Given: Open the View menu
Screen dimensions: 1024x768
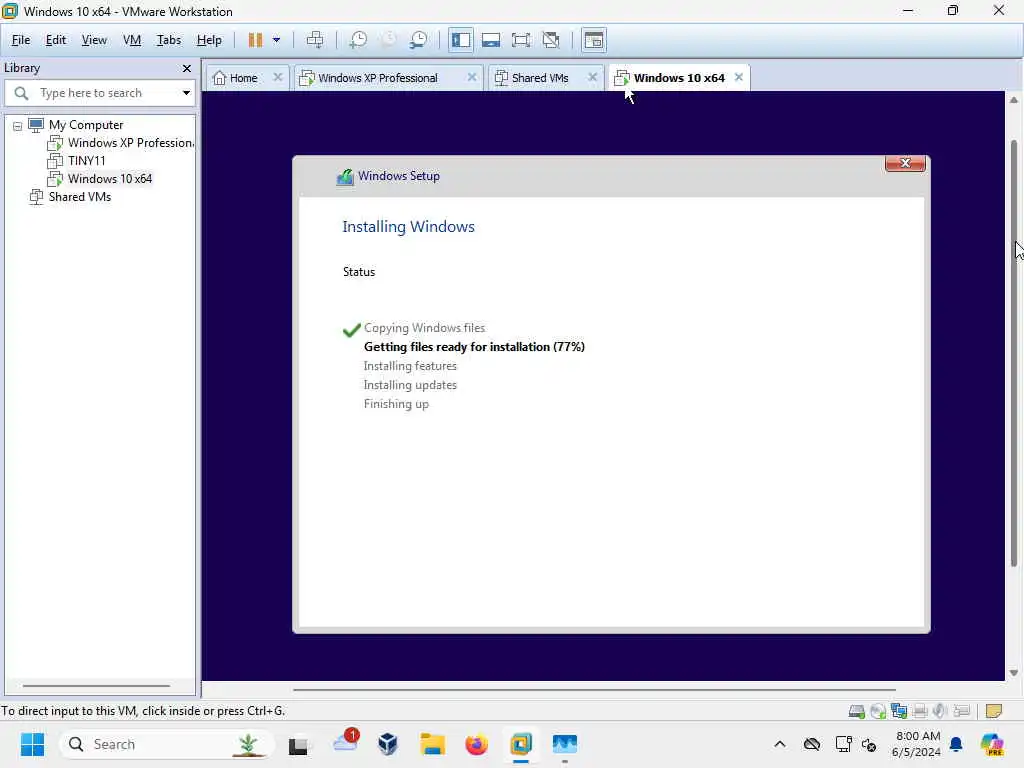Looking at the screenshot, I should coord(94,40).
